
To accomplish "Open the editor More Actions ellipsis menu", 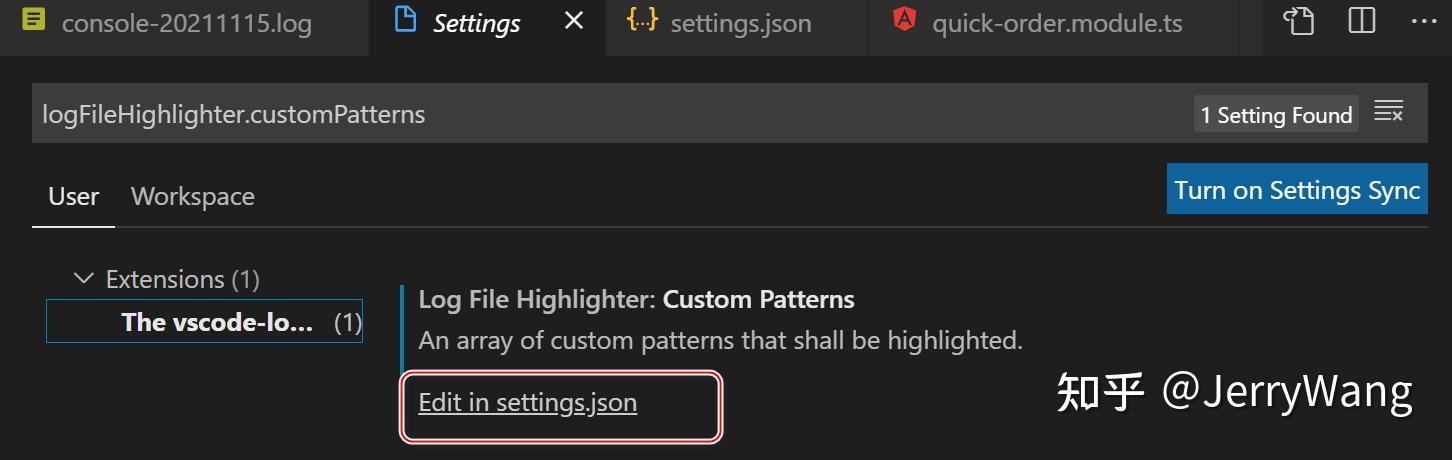I will coord(1423,21).
